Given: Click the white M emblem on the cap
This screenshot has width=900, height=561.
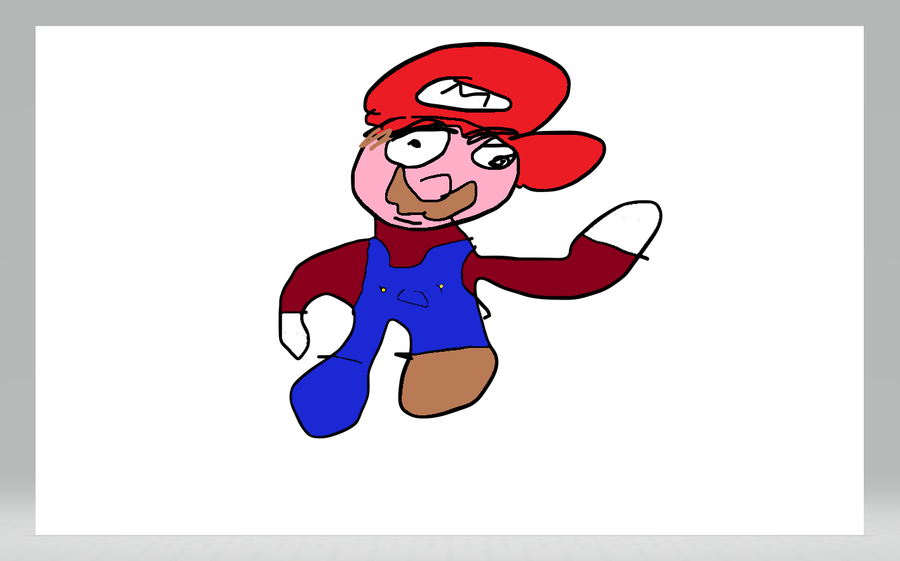Looking at the screenshot, I should [463, 95].
